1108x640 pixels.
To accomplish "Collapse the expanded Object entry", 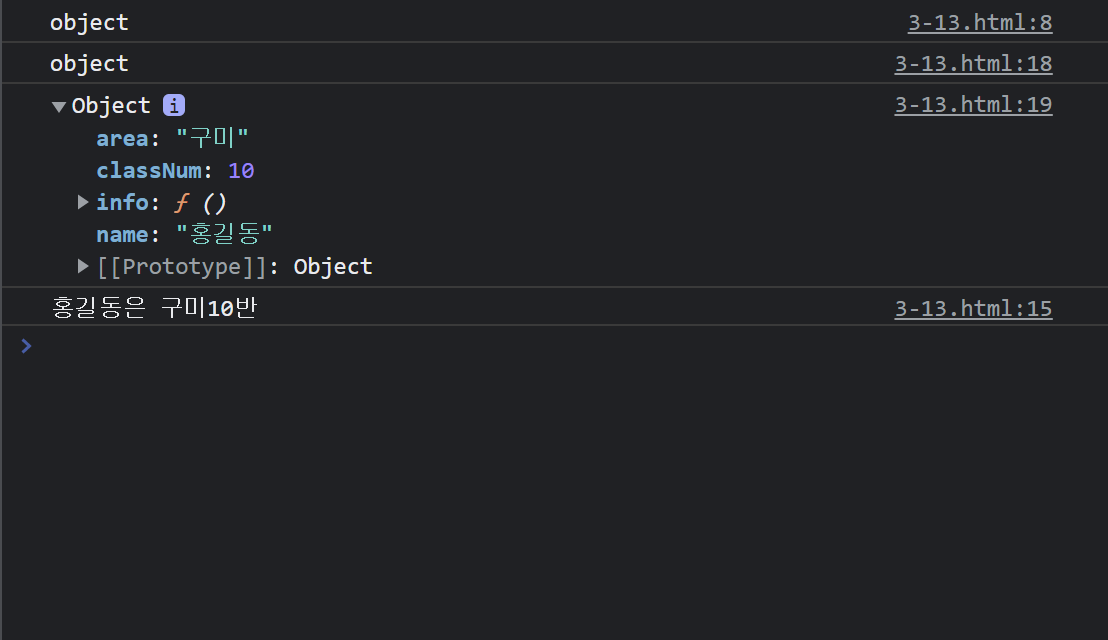I will 59,106.
